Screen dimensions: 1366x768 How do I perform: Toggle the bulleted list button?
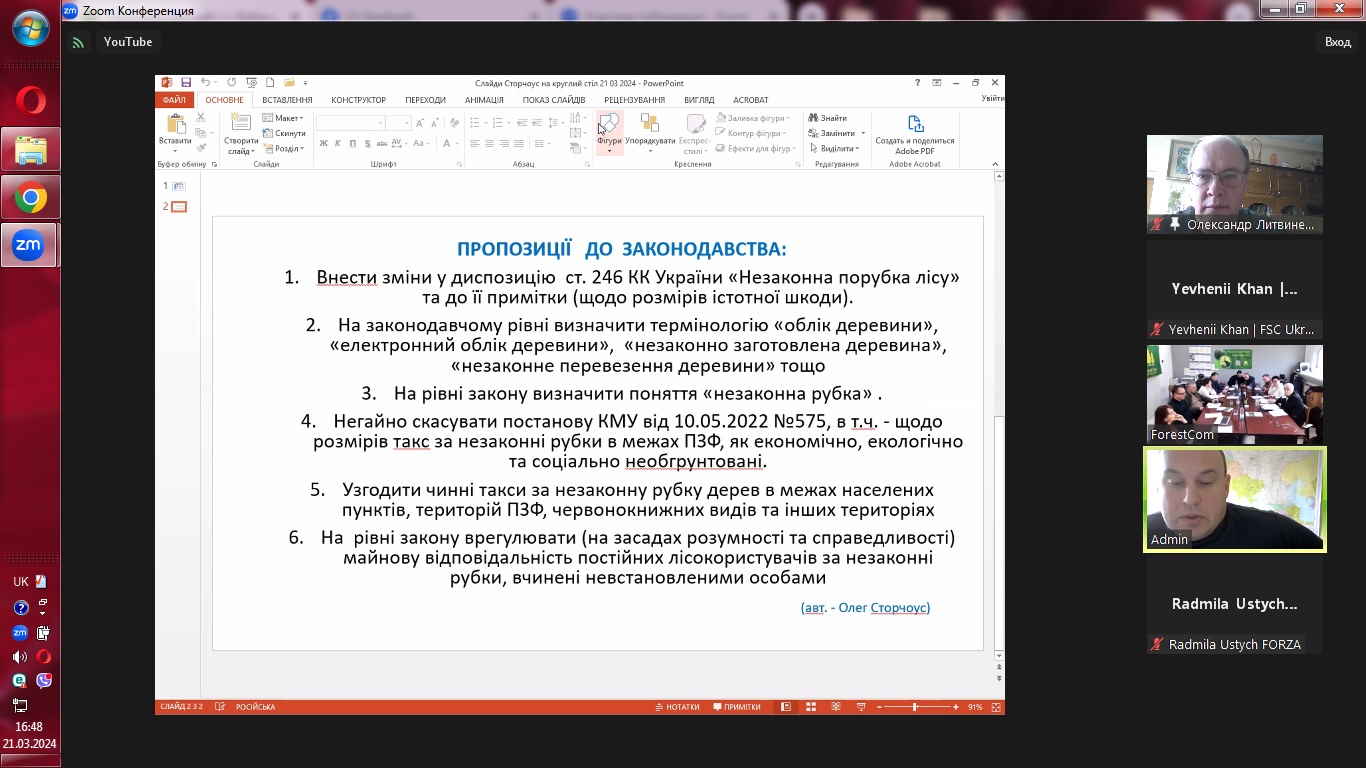pos(477,123)
